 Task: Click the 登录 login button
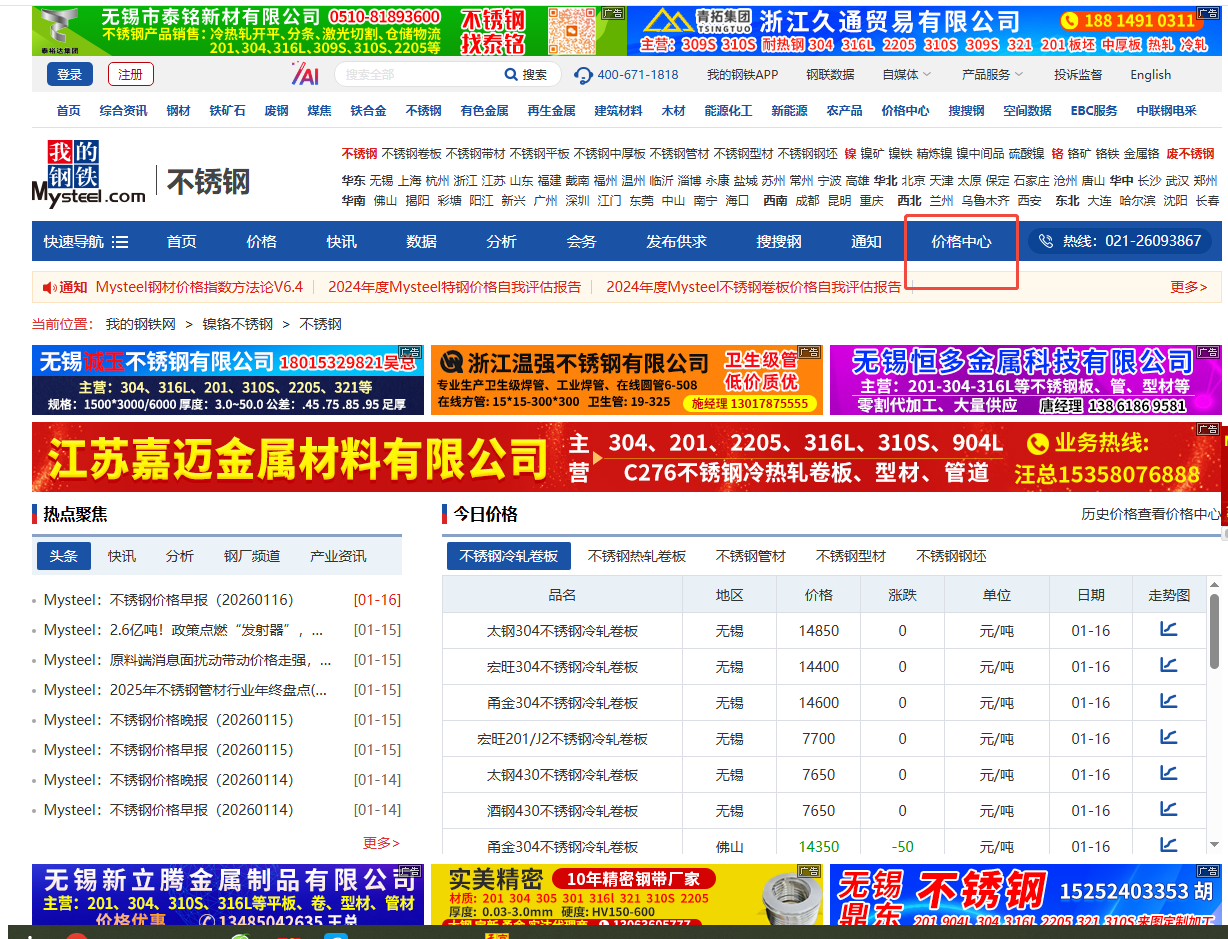point(69,75)
